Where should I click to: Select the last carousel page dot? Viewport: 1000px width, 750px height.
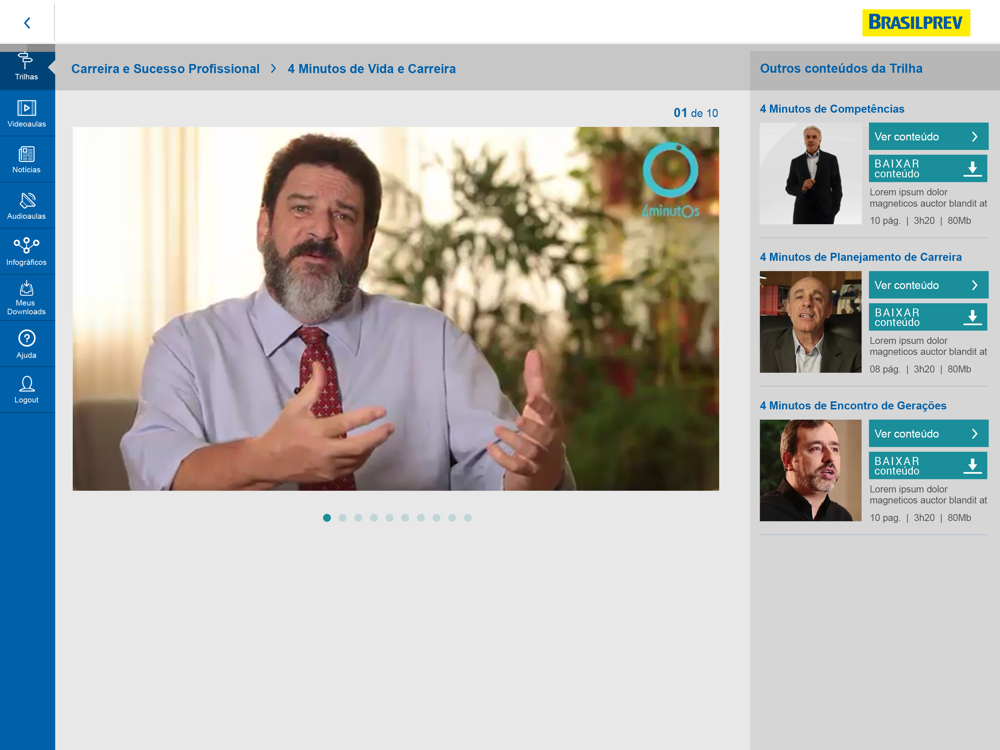467,518
